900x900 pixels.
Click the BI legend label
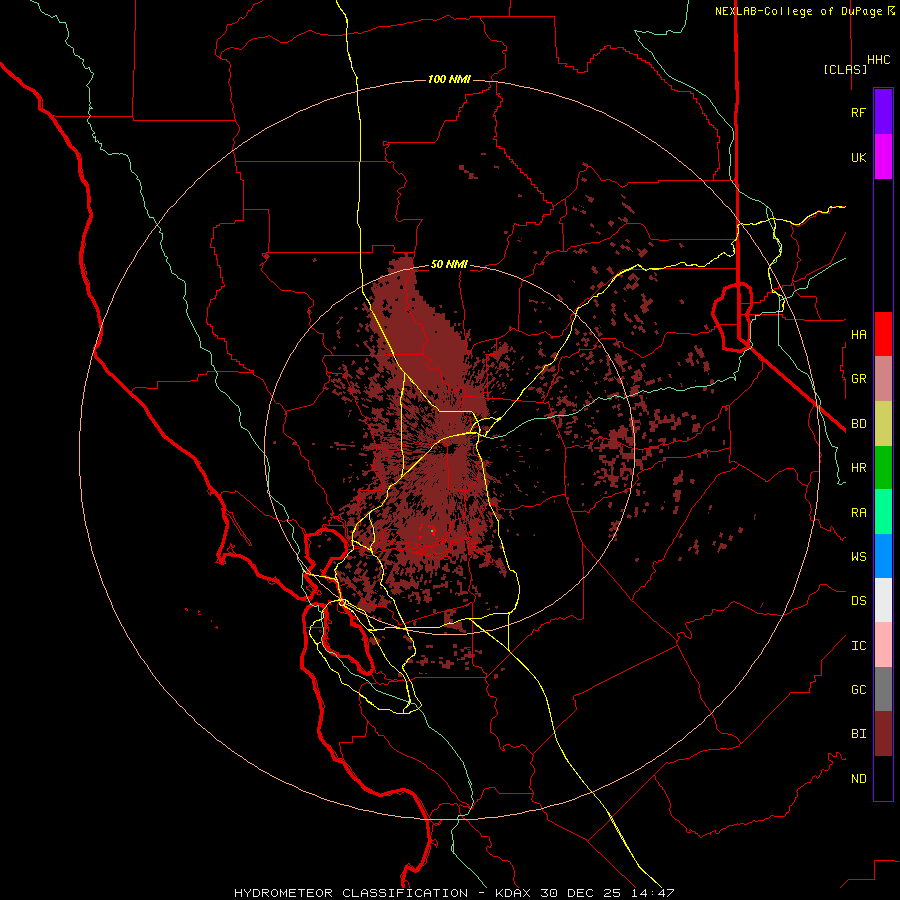click(859, 734)
